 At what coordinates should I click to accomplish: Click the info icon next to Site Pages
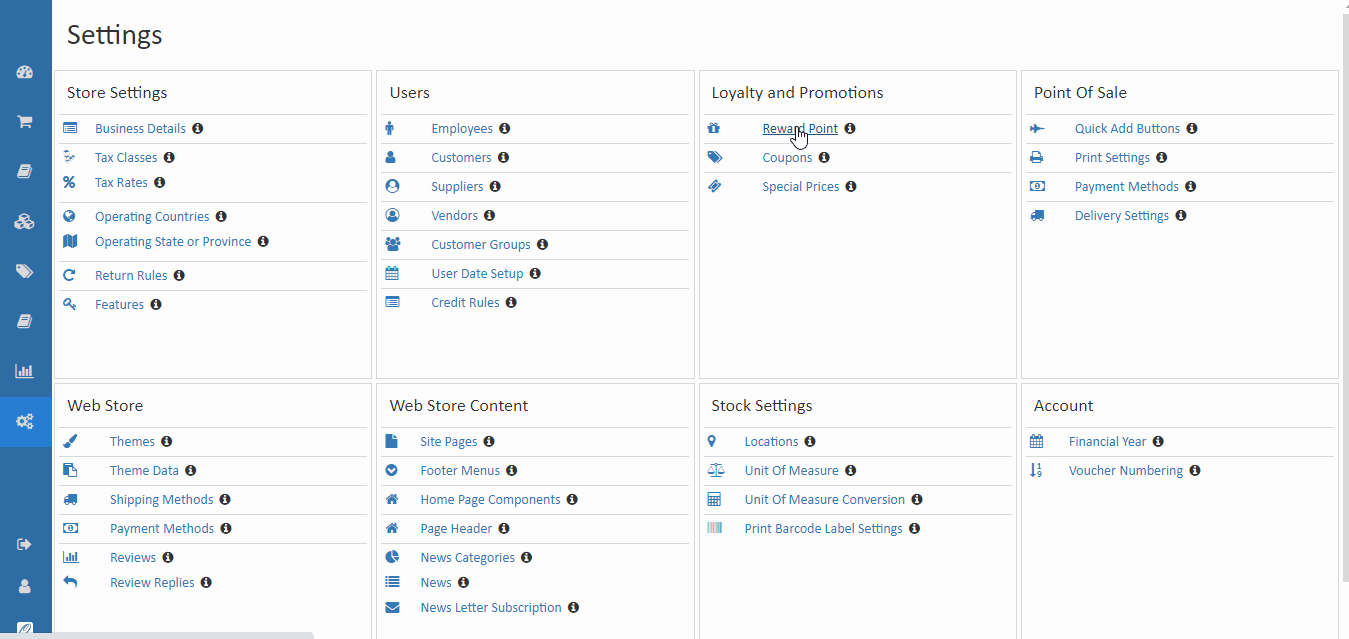tap(489, 442)
